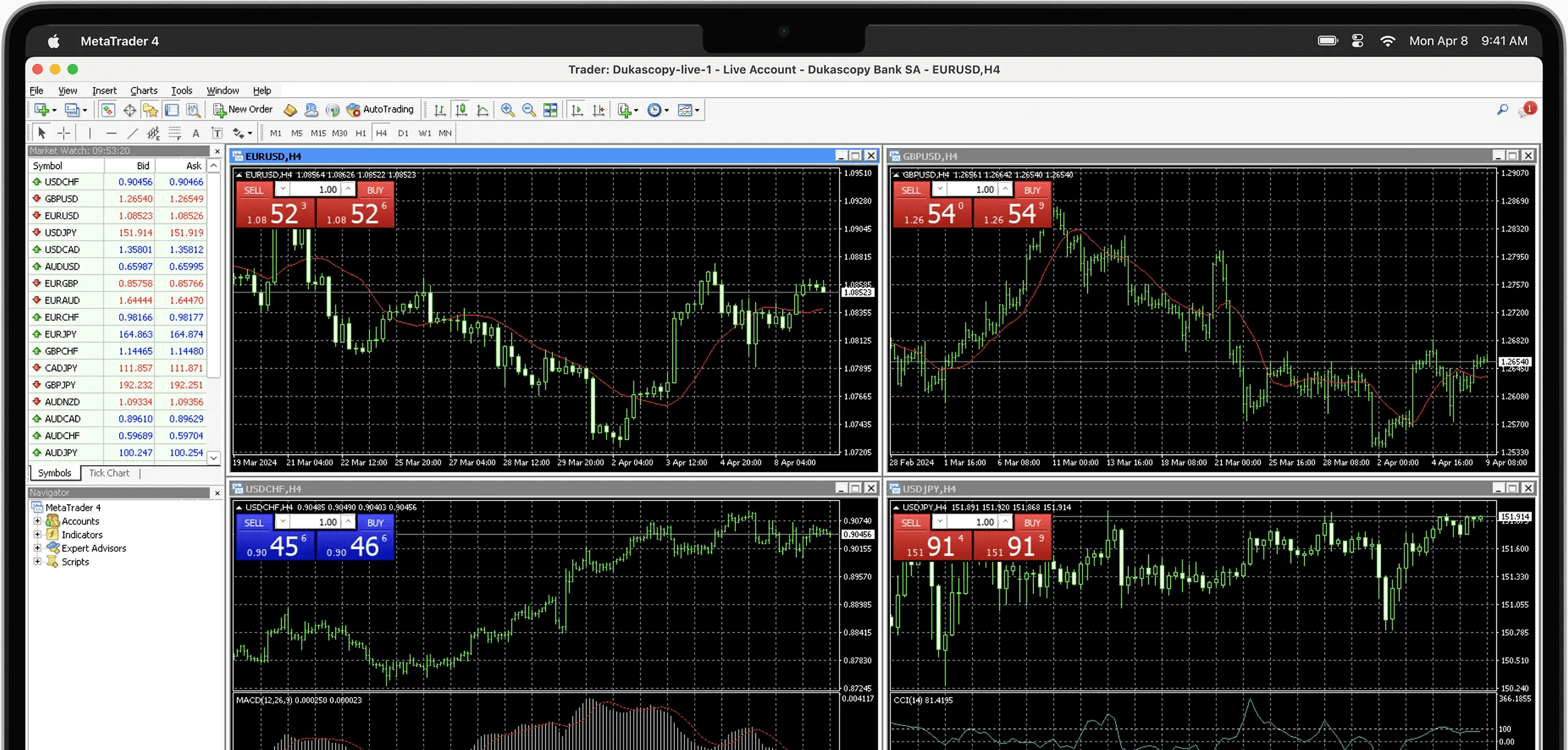
Task: Toggle chart Auto Scroll
Action: click(577, 110)
